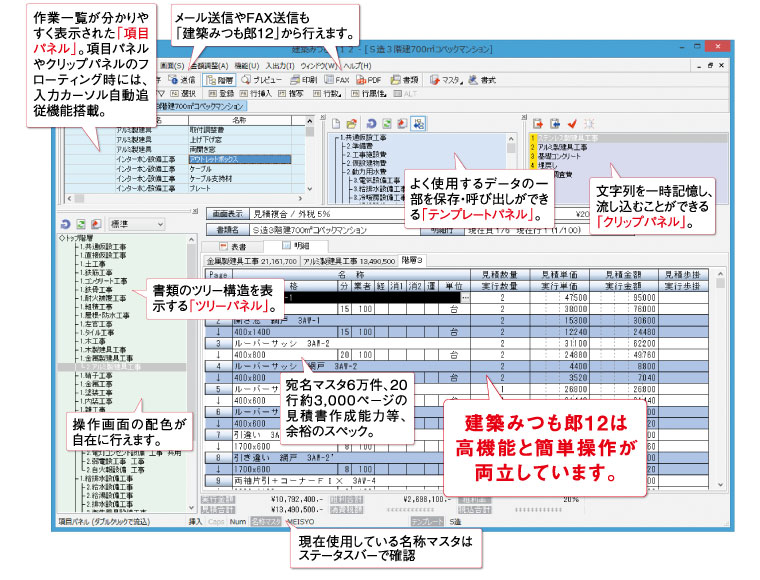Open the 行数 row count dropdown
This screenshot has width=760, height=580.
point(327,94)
